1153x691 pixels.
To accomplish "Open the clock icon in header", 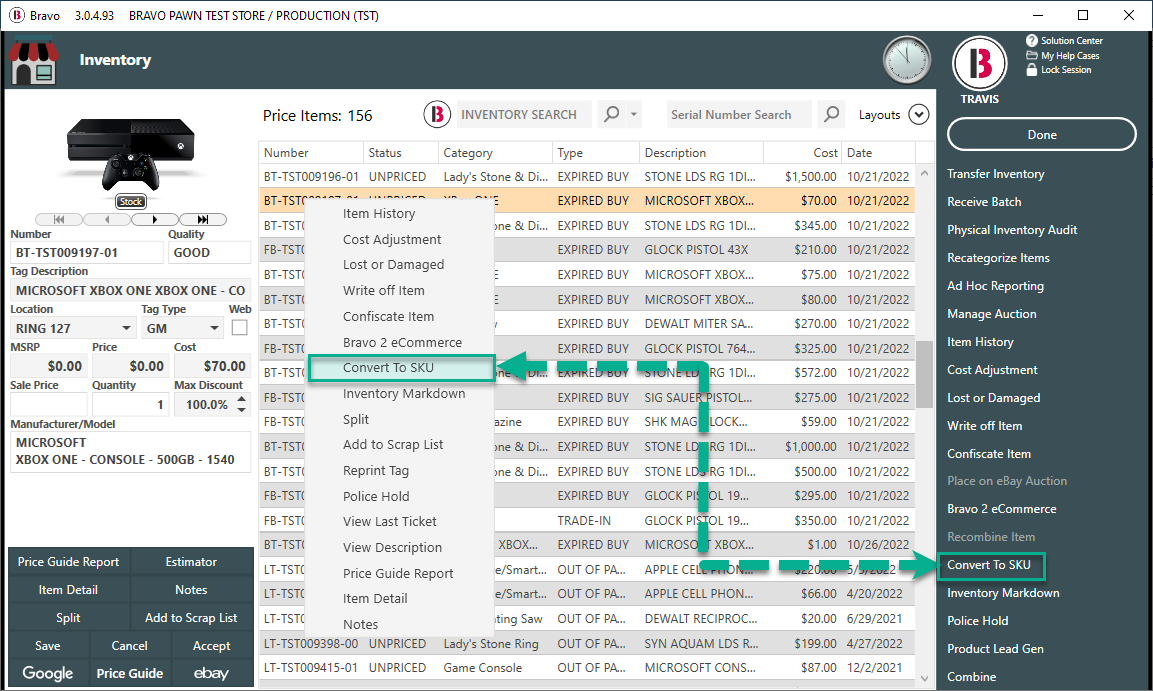I will 907,60.
